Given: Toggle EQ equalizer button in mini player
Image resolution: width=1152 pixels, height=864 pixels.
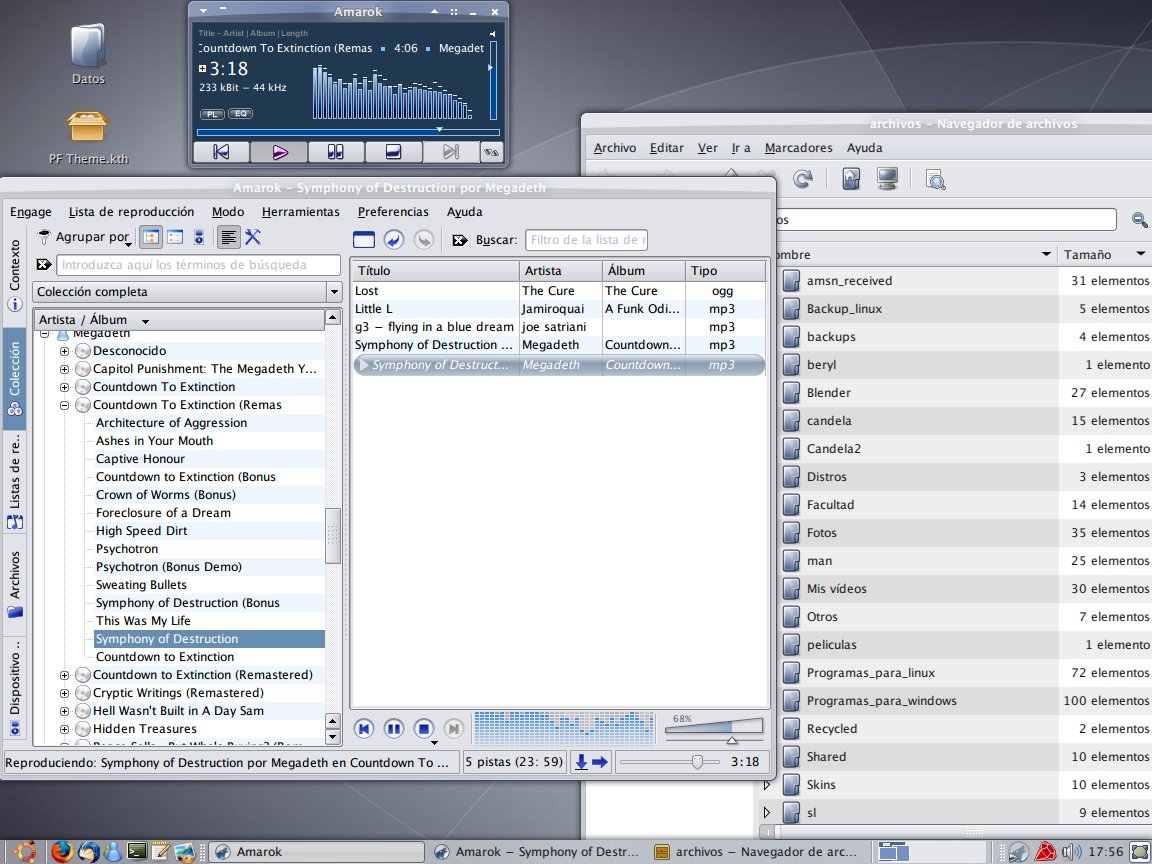Looking at the screenshot, I should click(241, 113).
